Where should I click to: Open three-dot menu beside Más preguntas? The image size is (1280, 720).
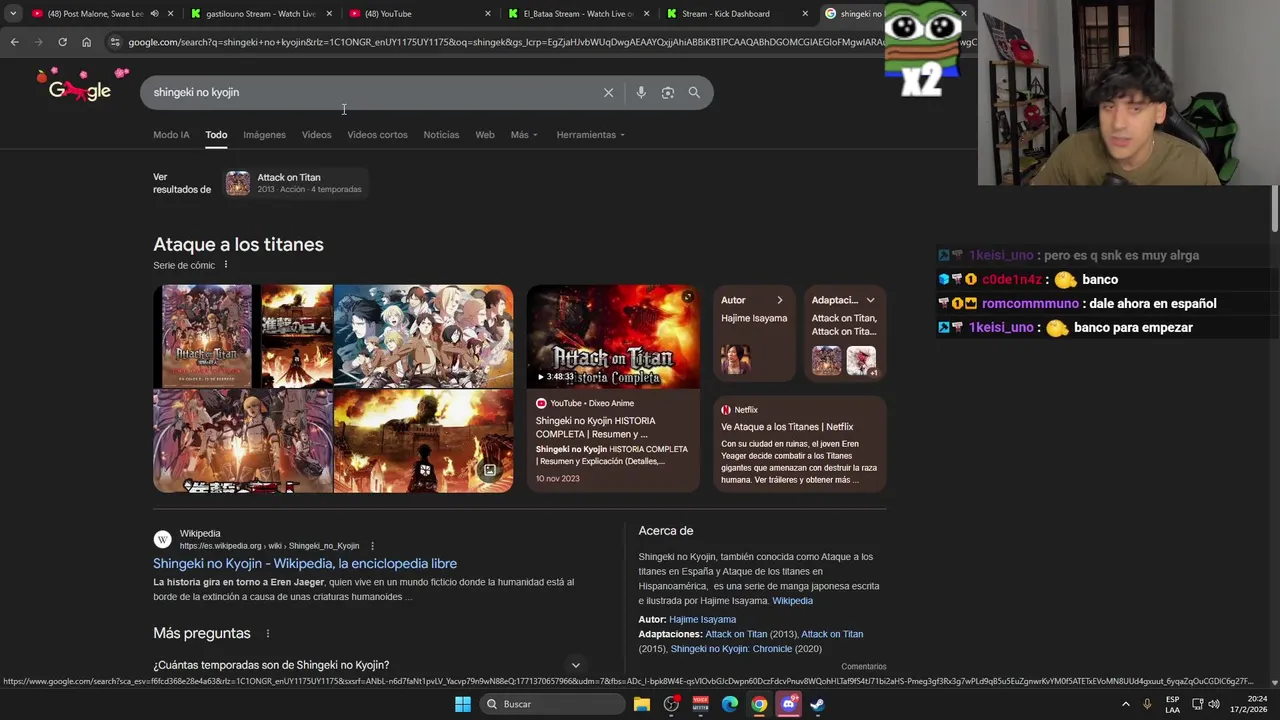click(267, 633)
